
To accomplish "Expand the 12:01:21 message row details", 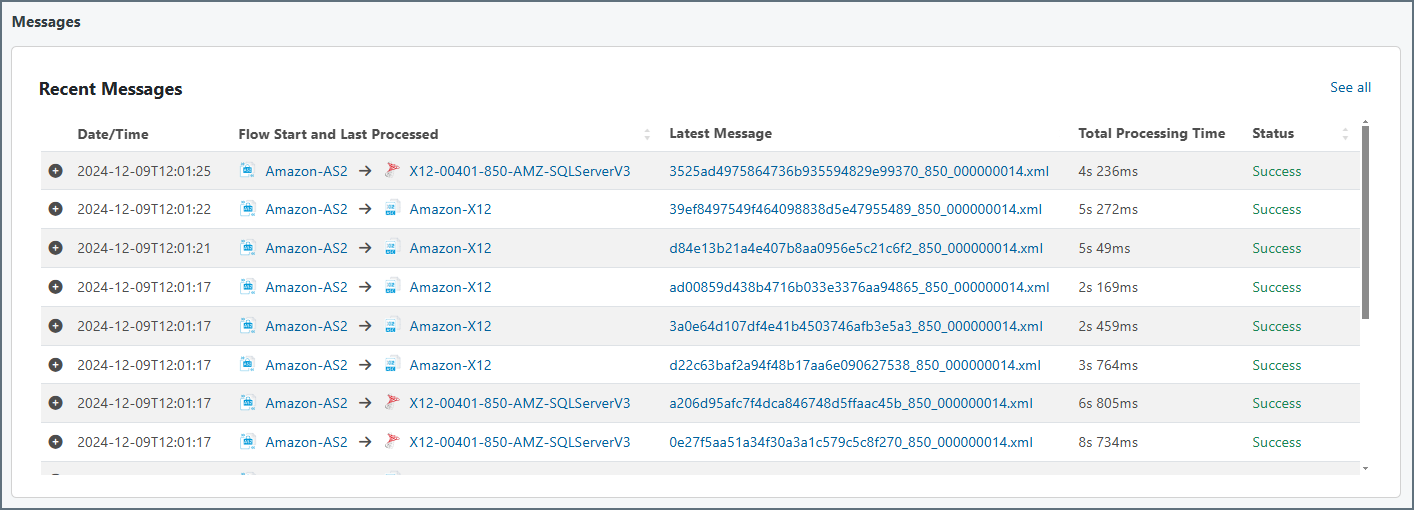I will (x=56, y=248).
